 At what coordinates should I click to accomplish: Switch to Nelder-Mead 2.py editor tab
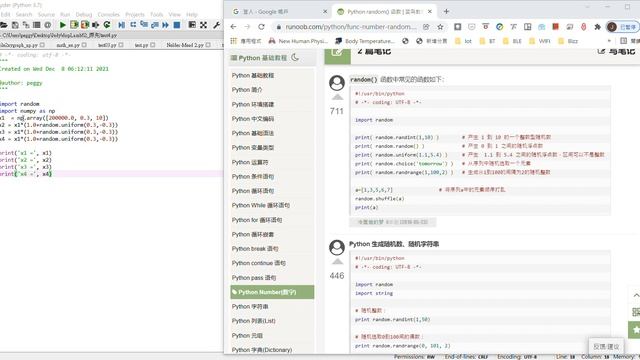(x=185, y=45)
